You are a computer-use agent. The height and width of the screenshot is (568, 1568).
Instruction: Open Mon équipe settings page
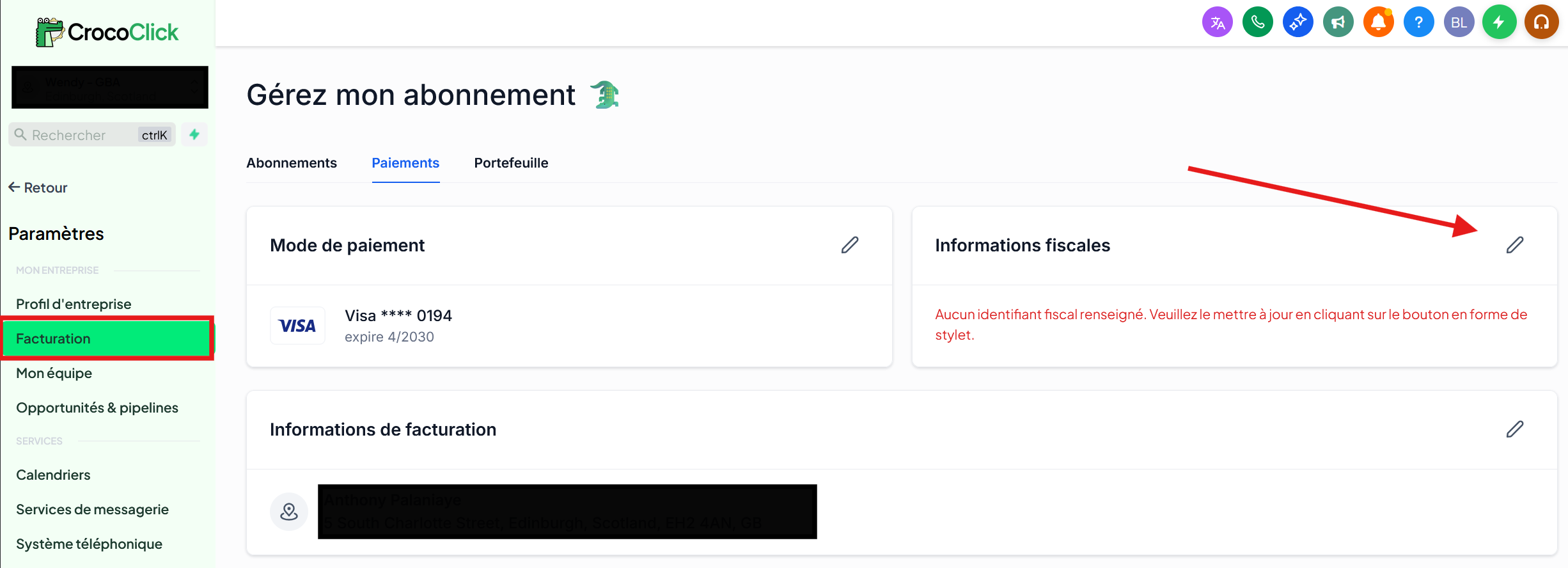(x=54, y=373)
